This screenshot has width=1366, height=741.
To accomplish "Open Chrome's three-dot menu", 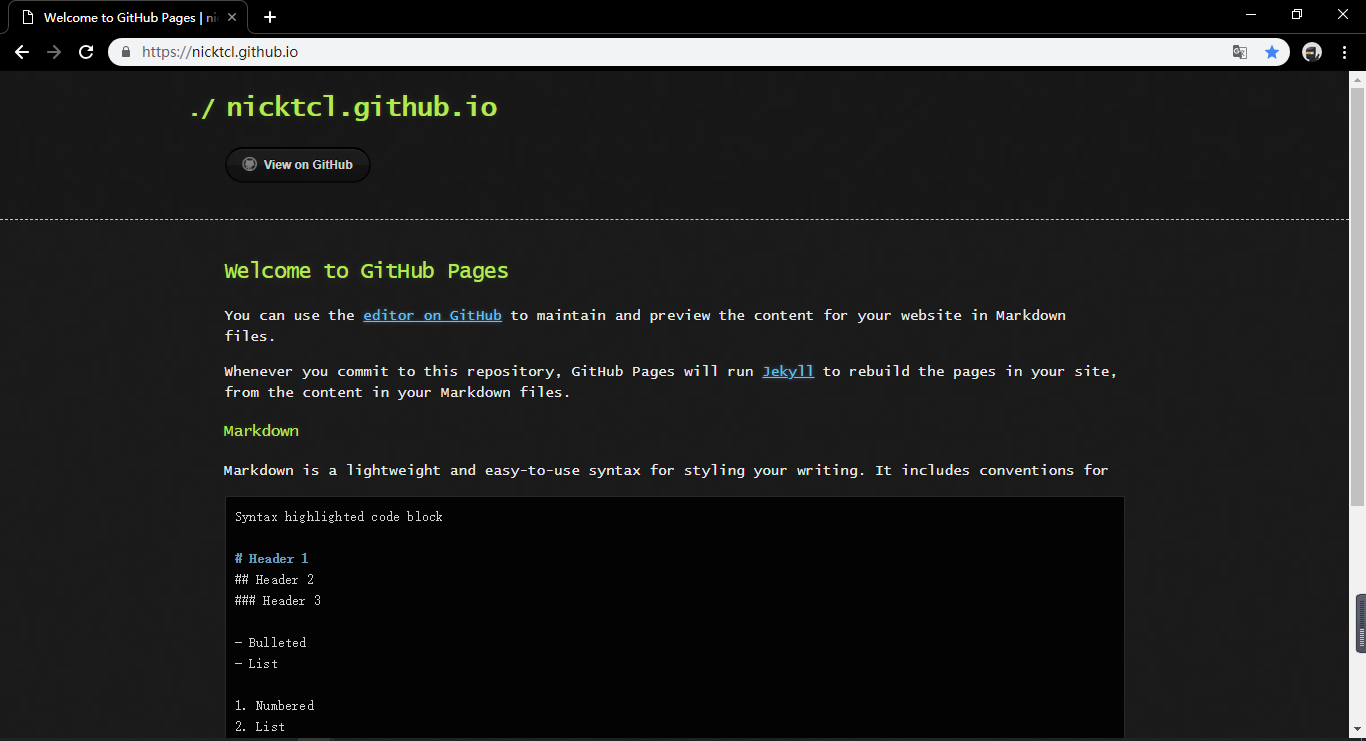I will [x=1344, y=52].
